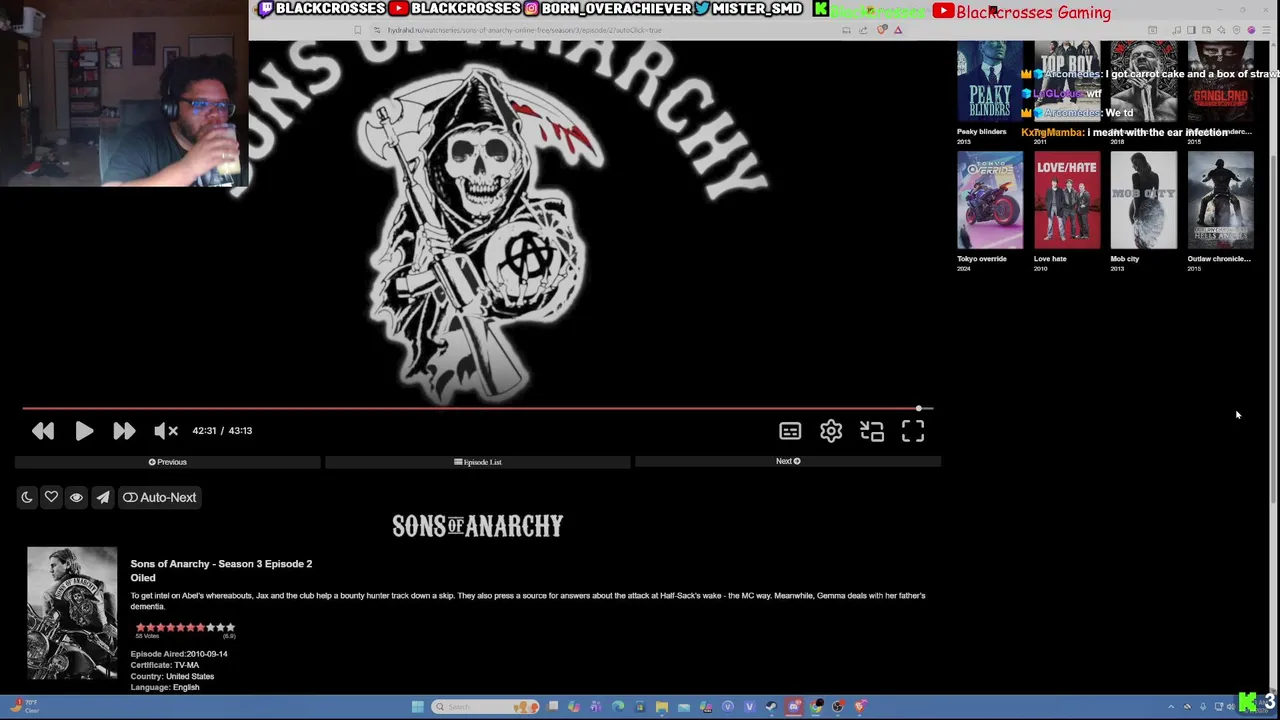The width and height of the screenshot is (1280, 720).
Task: Play the paused episode
Action: [84, 431]
